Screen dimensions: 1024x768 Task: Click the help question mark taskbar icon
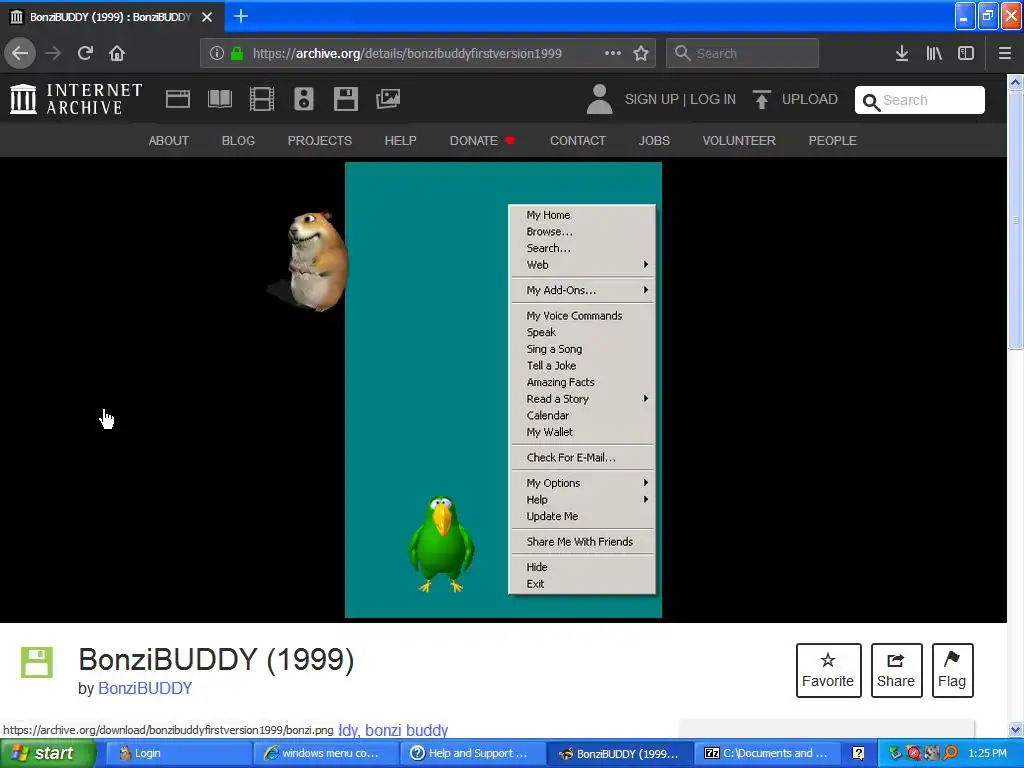pyautogui.click(x=858, y=754)
